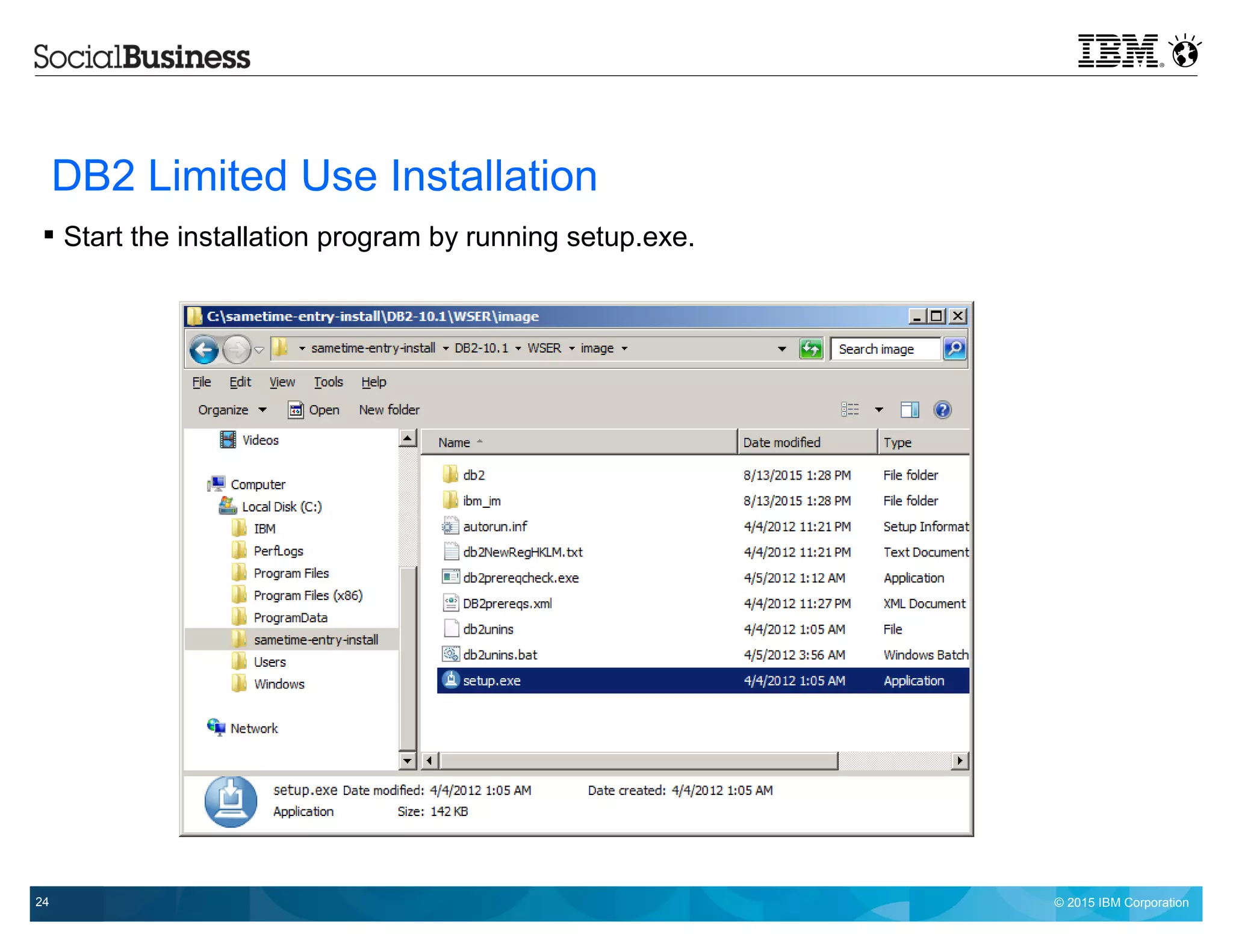This screenshot has height=952, width=1233.
Task: Open the address bar history dropdown
Action: (781, 349)
